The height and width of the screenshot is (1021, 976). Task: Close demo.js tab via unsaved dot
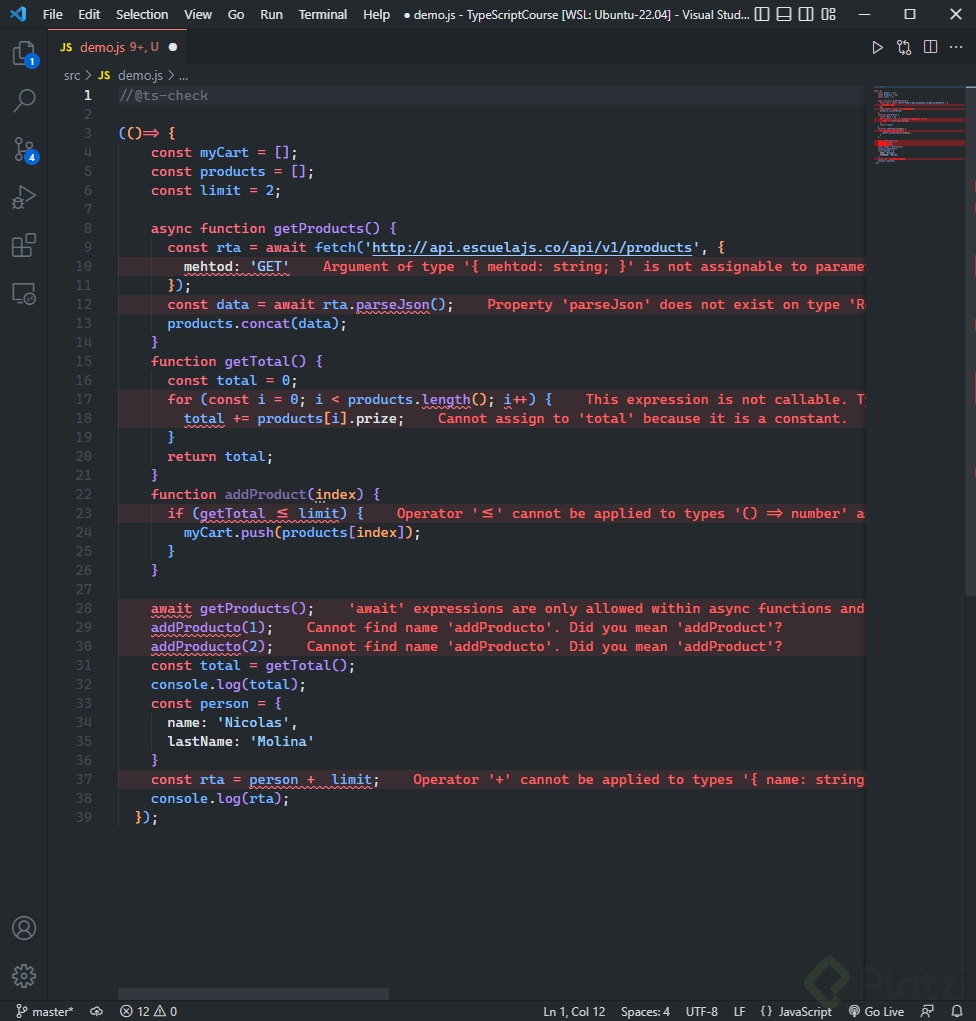point(173,47)
